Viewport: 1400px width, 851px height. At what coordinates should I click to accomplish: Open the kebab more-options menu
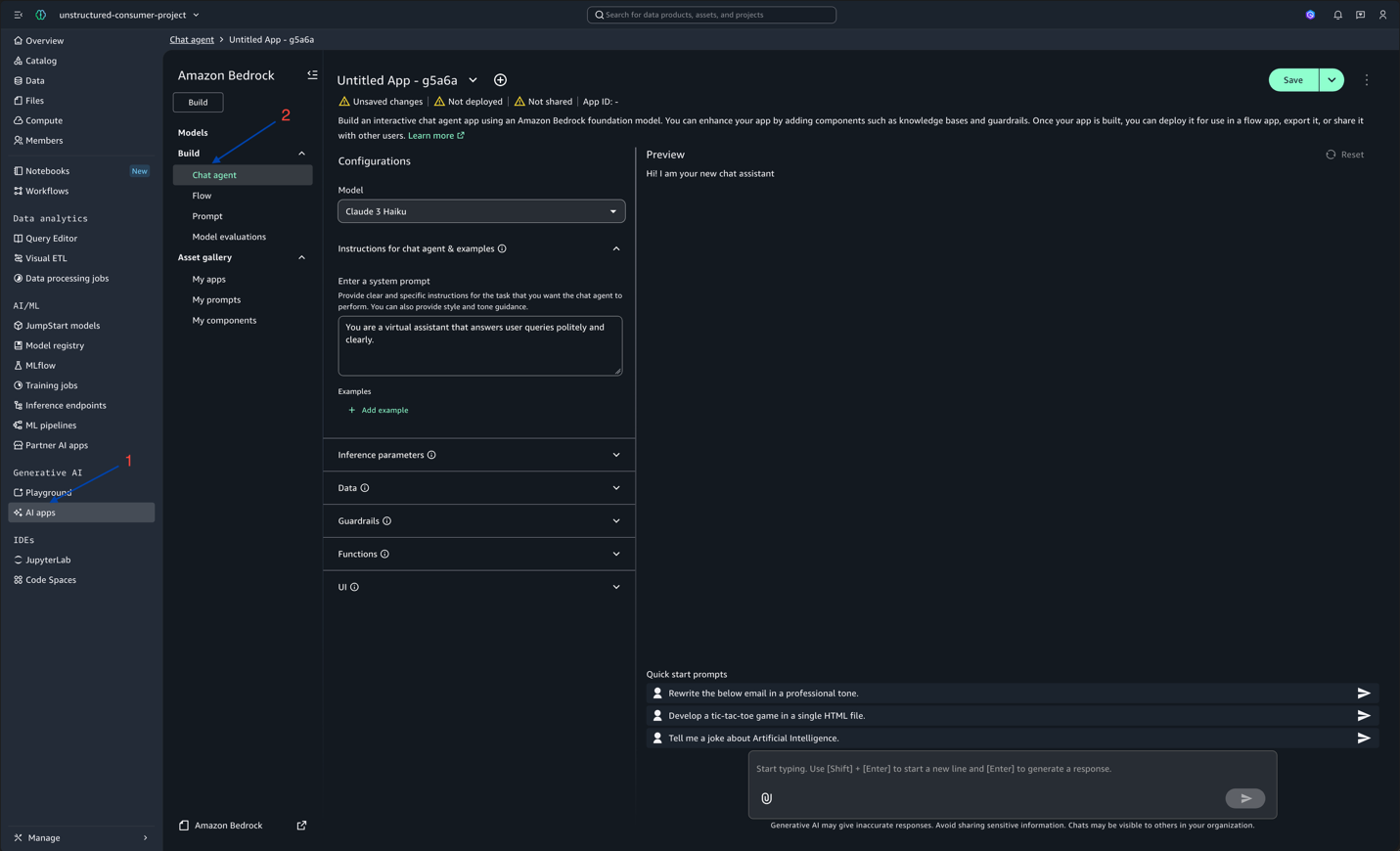point(1367,80)
